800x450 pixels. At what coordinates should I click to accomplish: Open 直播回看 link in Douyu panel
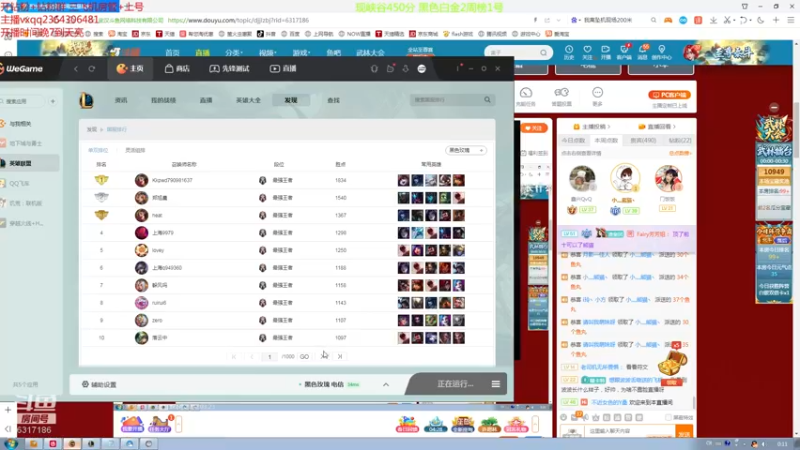tap(657, 127)
